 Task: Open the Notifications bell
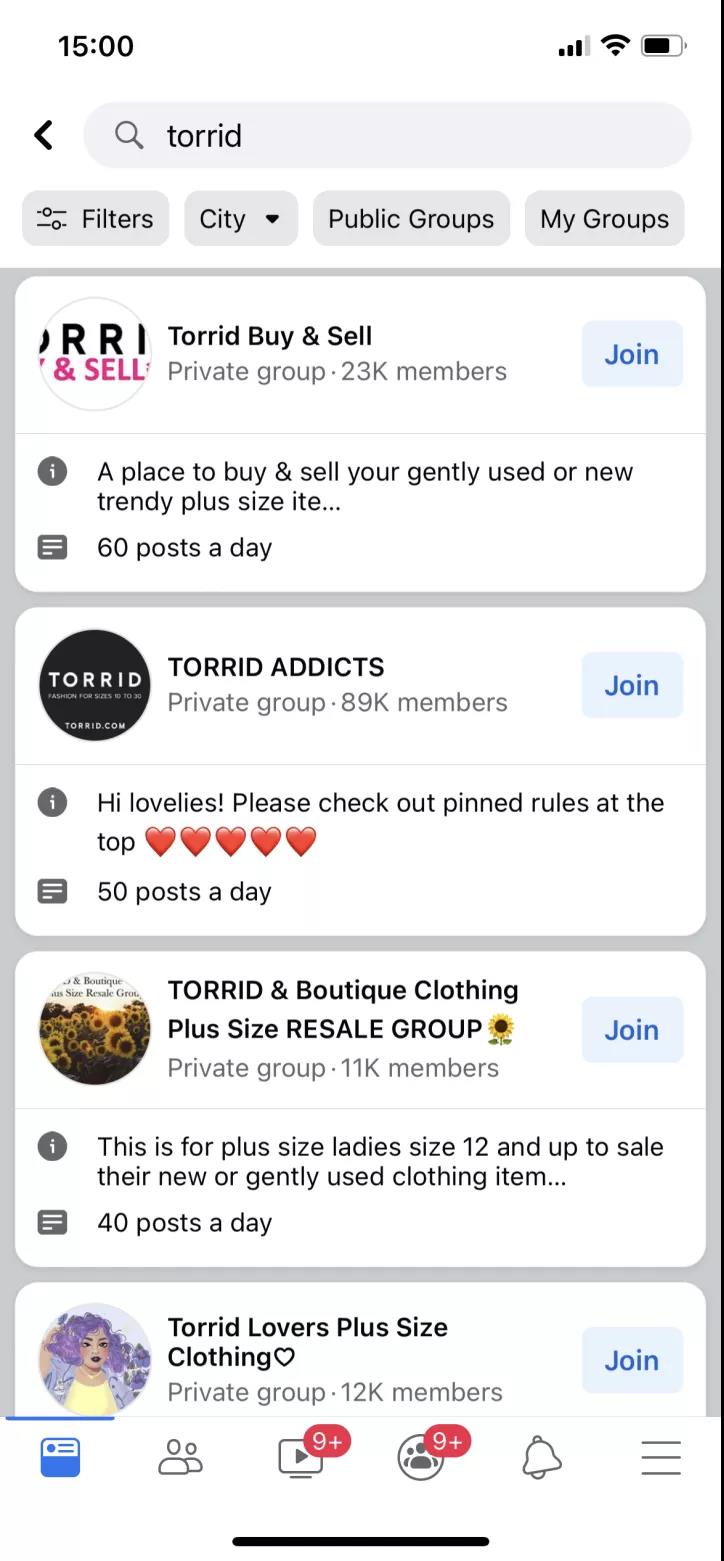point(542,1457)
